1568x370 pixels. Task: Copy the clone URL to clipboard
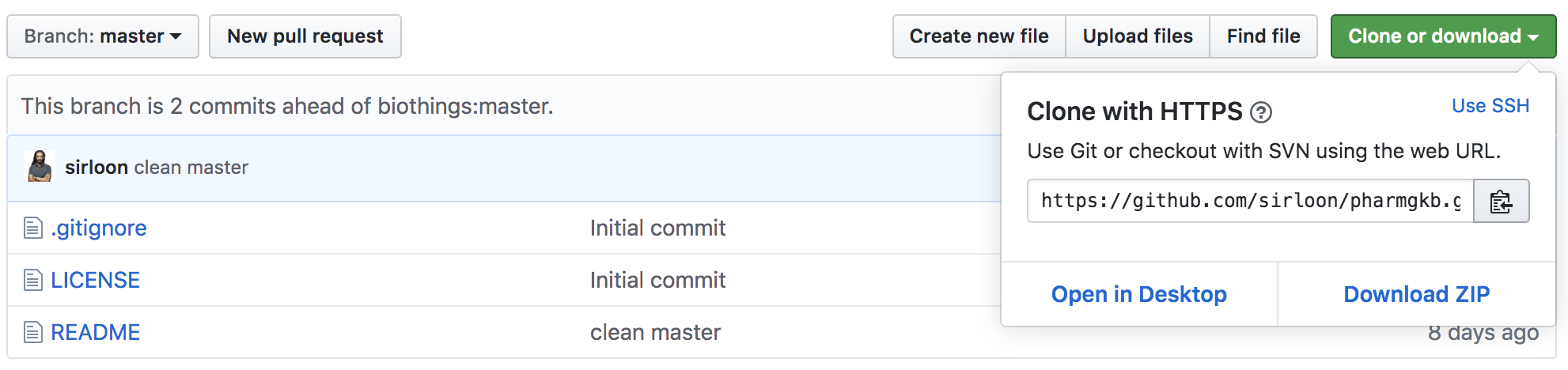coord(1501,201)
